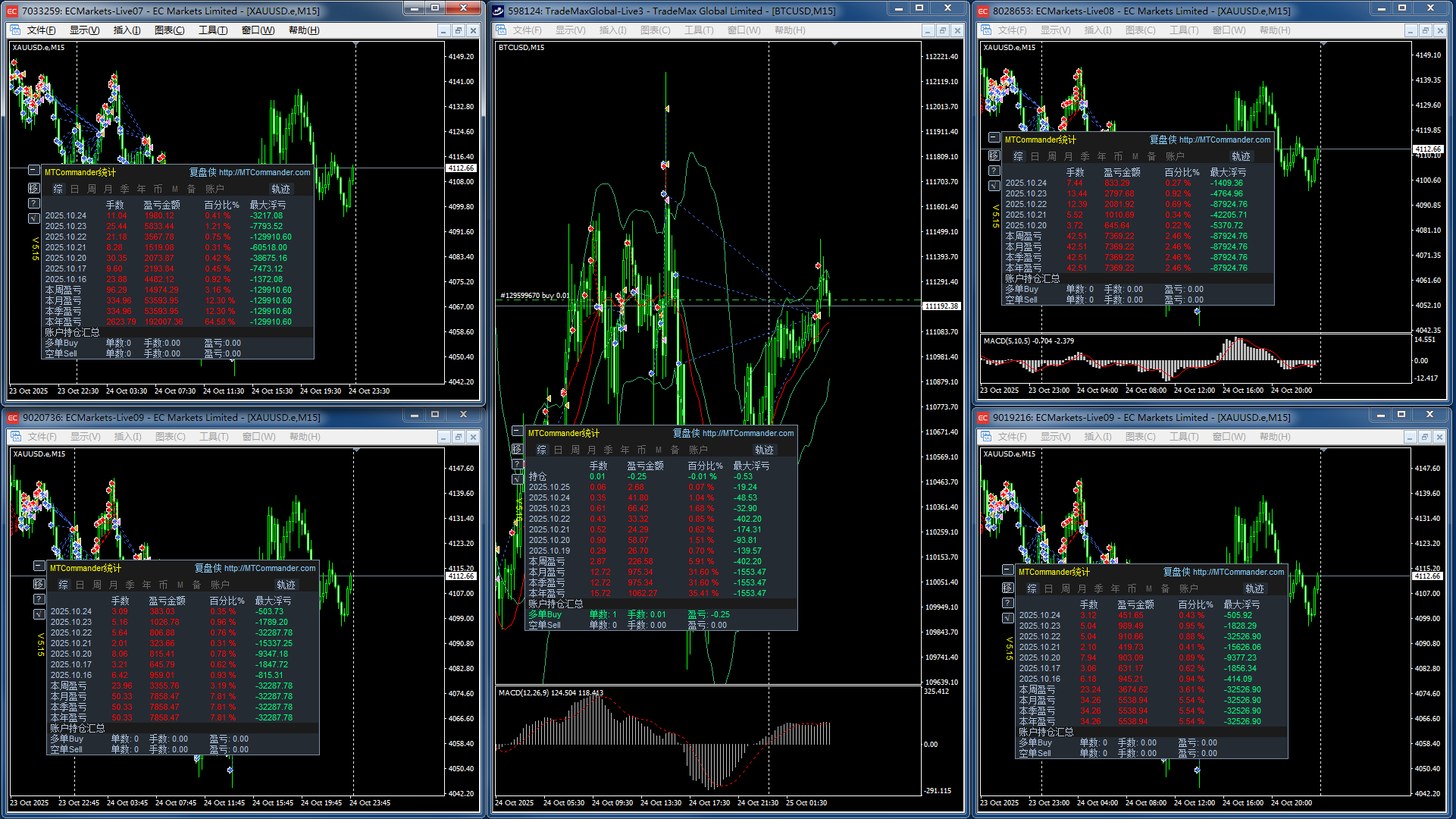Screen dimensions: 1456x819
Task: Click the '移' move icon on 9020736 stats panel
Action: 39,584
